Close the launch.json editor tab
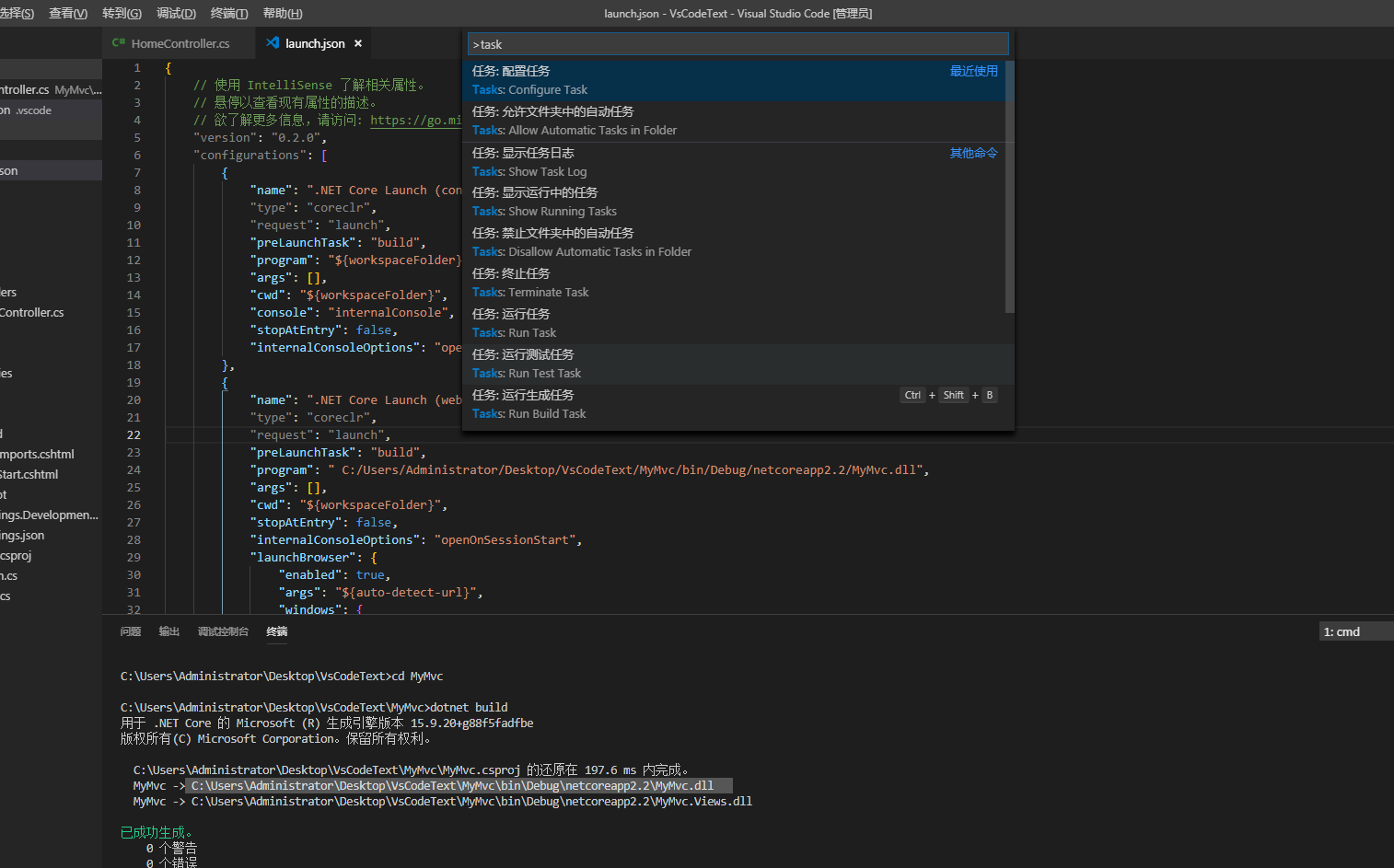This screenshot has width=1394, height=868. (x=358, y=42)
